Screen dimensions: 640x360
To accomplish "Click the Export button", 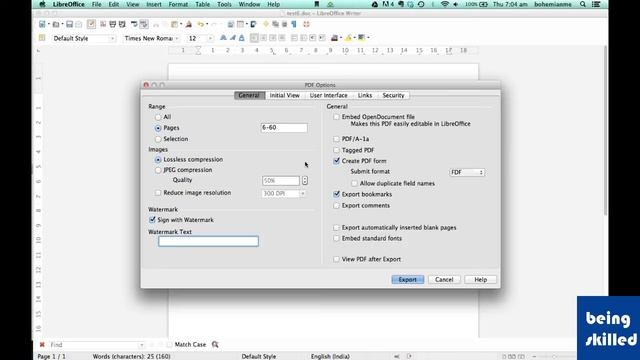I will click(x=408, y=280).
